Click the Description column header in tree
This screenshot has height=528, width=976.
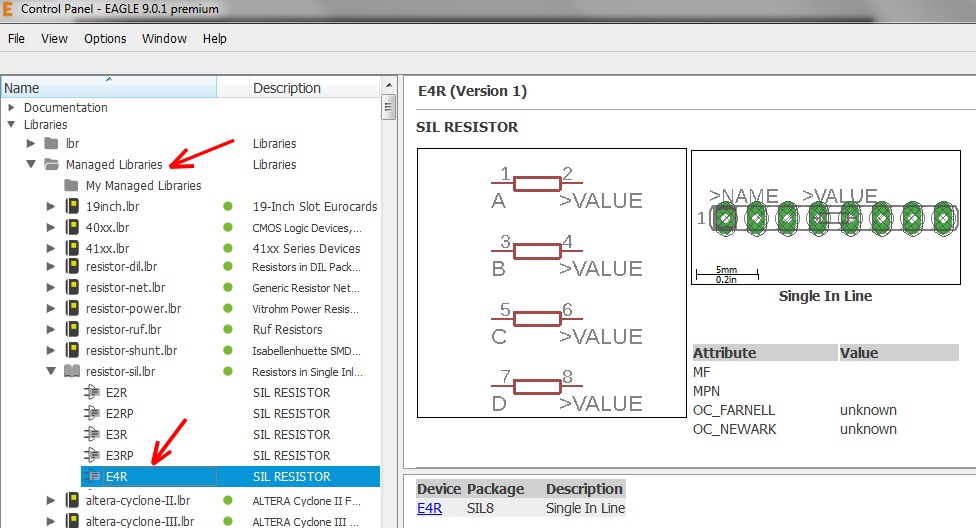(314, 88)
